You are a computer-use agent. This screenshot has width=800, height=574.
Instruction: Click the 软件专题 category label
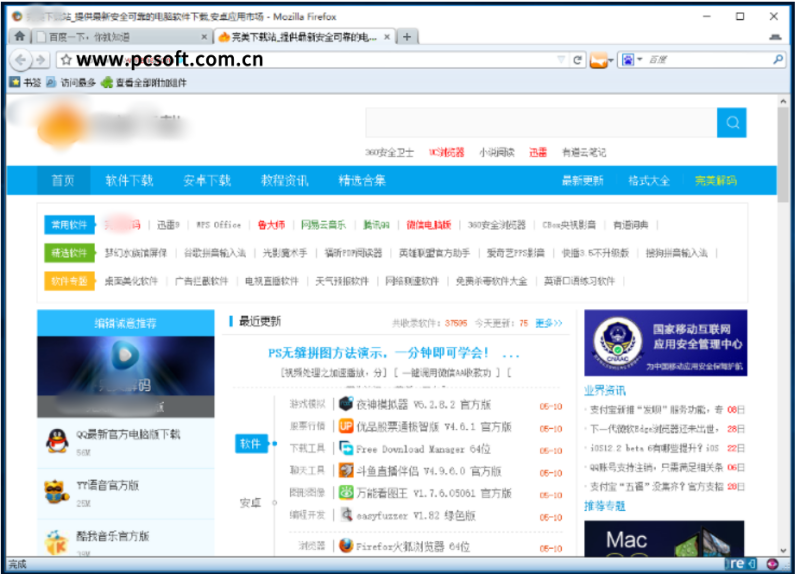[69, 281]
